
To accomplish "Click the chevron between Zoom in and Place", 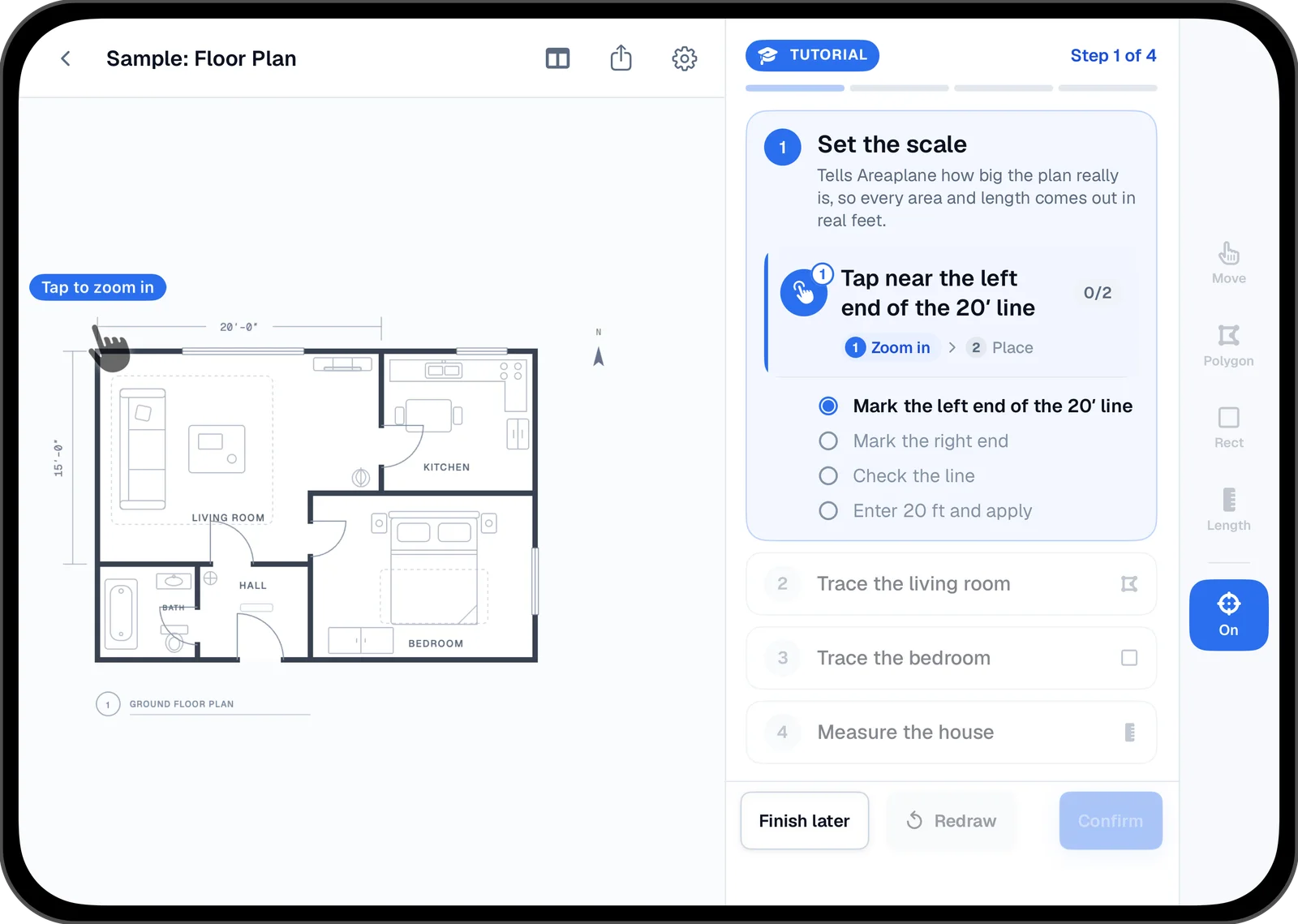I will [x=952, y=347].
